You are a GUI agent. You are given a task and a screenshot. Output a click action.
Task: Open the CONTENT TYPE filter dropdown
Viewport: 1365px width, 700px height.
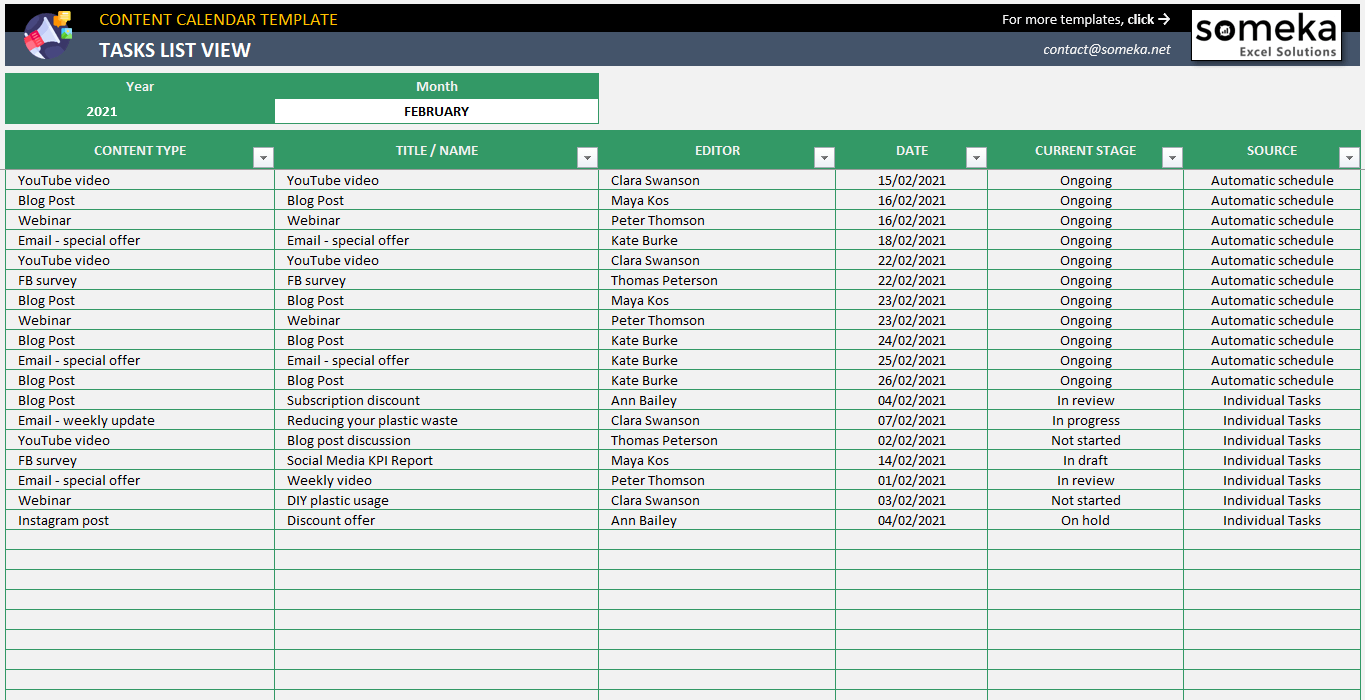click(263, 157)
